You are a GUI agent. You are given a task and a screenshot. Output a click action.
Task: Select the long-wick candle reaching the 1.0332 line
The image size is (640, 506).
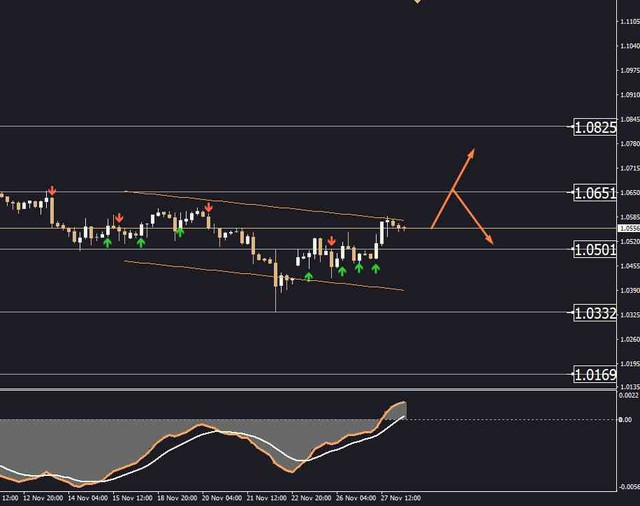click(x=276, y=280)
